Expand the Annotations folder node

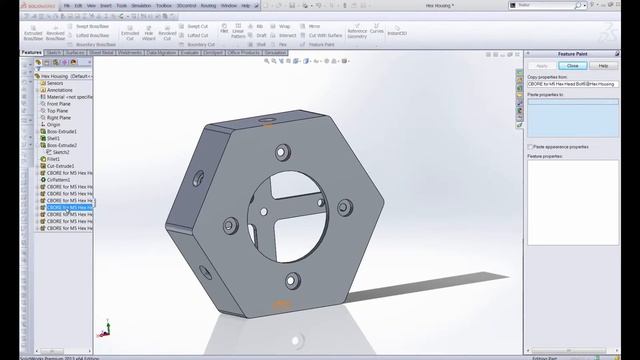coord(37,90)
